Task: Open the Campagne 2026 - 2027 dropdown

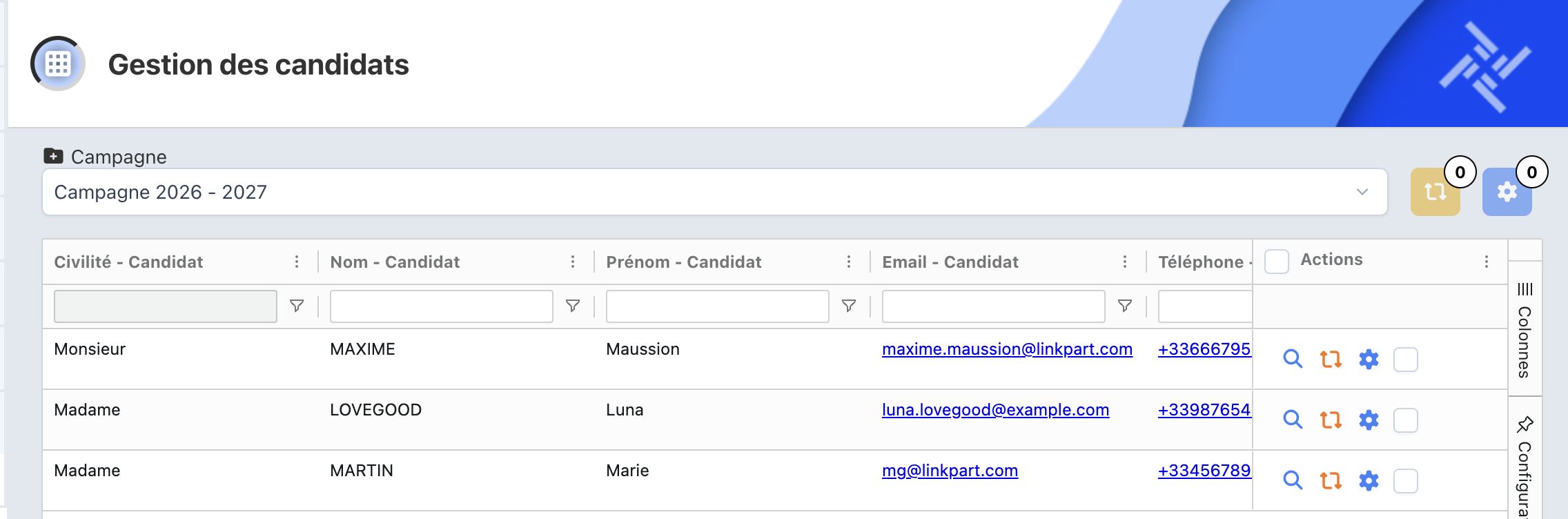Action: pos(715,192)
